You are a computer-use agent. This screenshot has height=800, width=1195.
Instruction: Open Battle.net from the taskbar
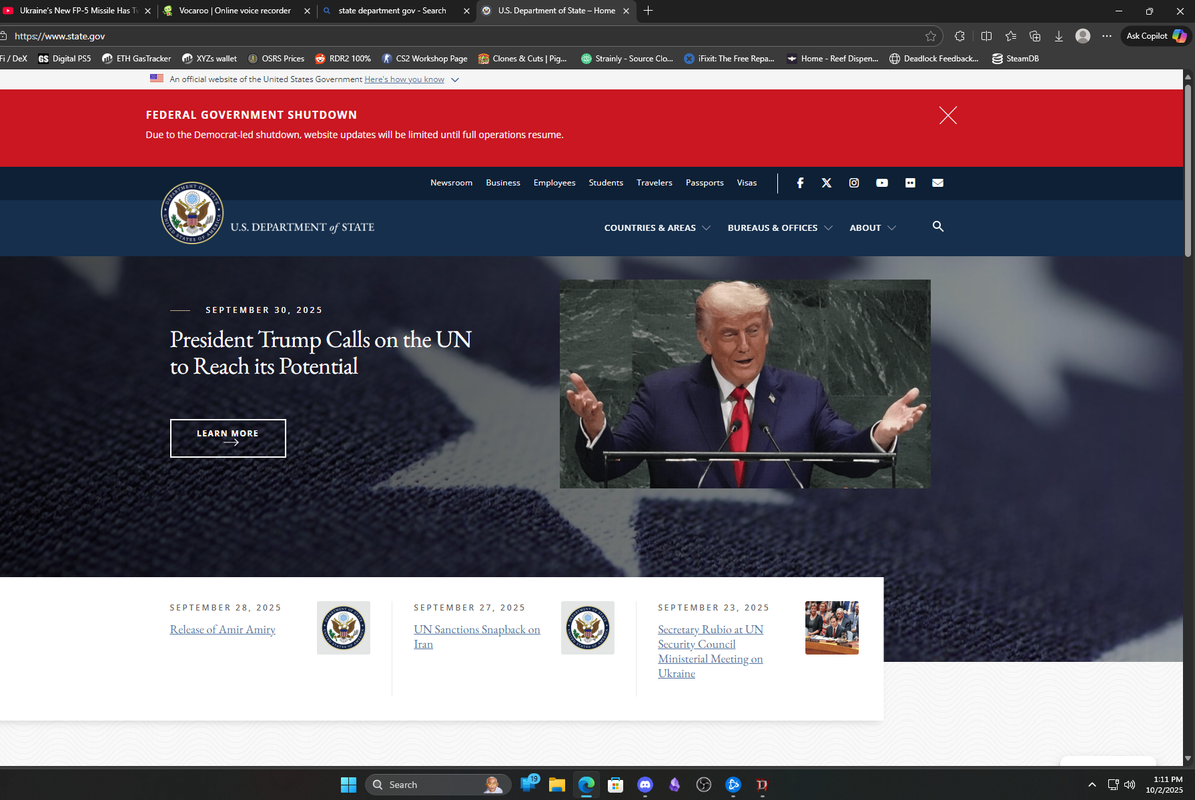tap(733, 785)
